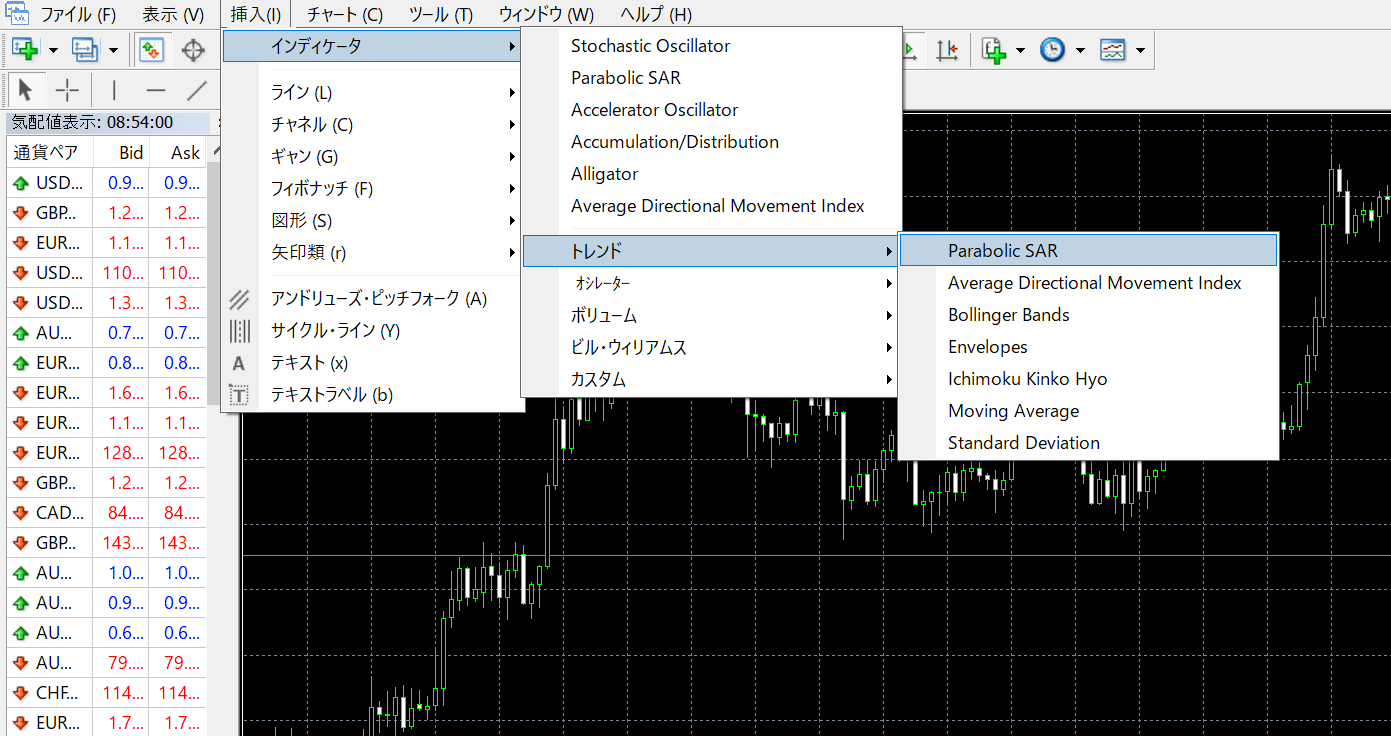Select the Crosshair tool
This screenshot has width=1391, height=736.
[x=67, y=91]
